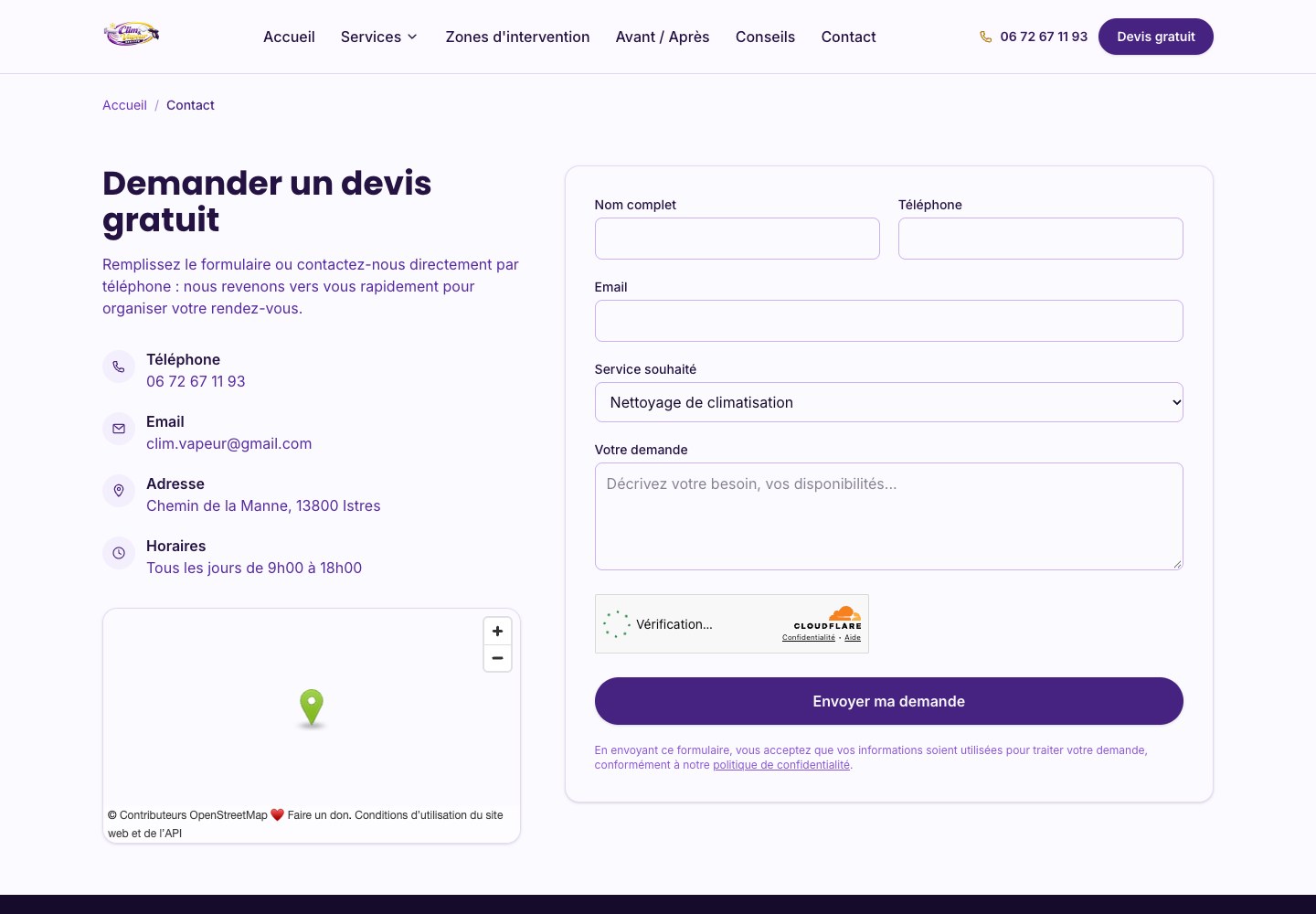
Task: Focus the Téléphone input field
Action: 1041,239
